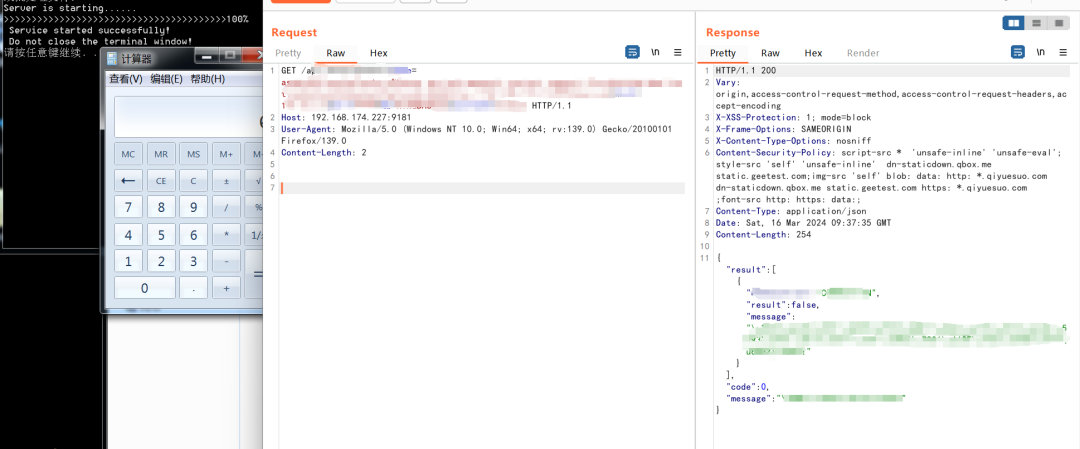Image resolution: width=1080 pixels, height=449 pixels.
Task: Click "code":0 in JSON response
Action: click(x=748, y=386)
